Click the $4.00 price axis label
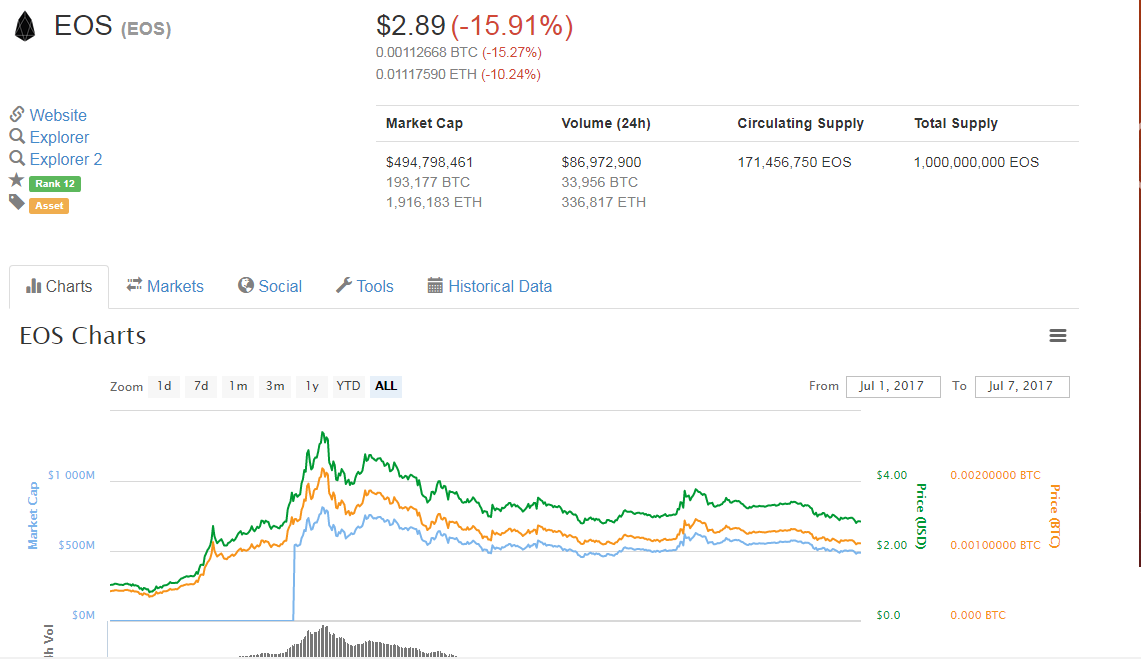1141x659 pixels. click(891, 475)
